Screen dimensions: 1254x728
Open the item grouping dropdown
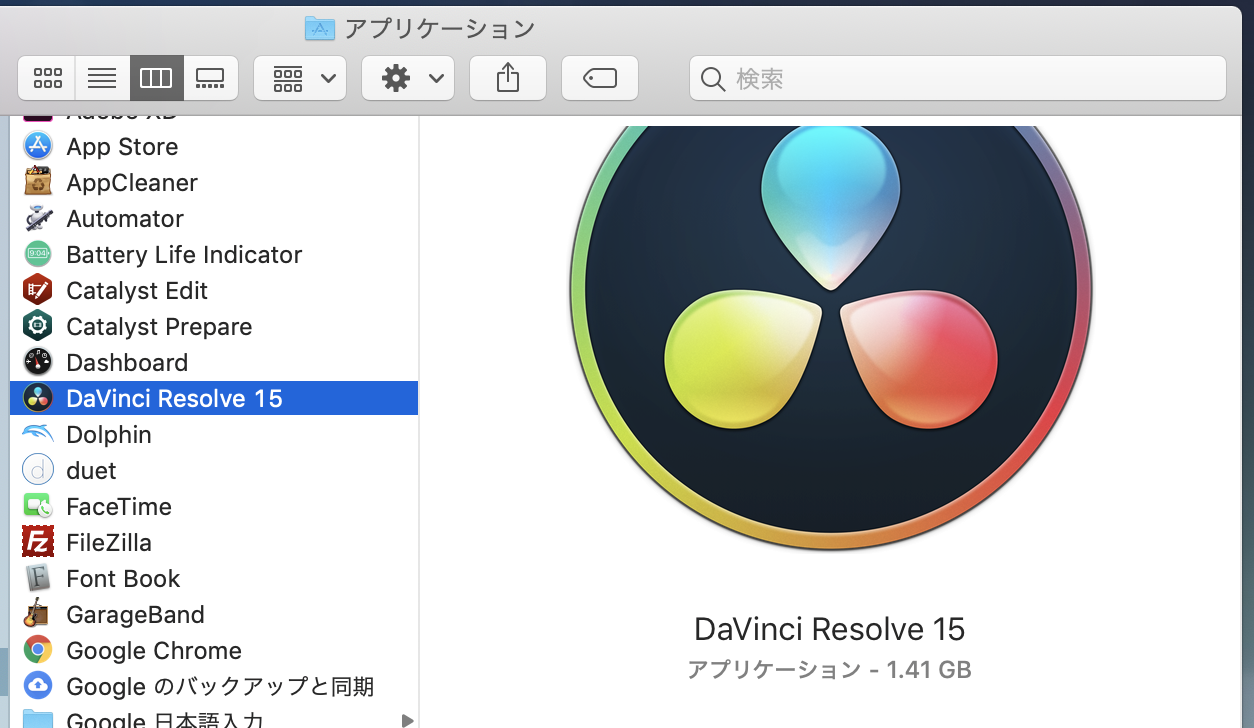300,78
